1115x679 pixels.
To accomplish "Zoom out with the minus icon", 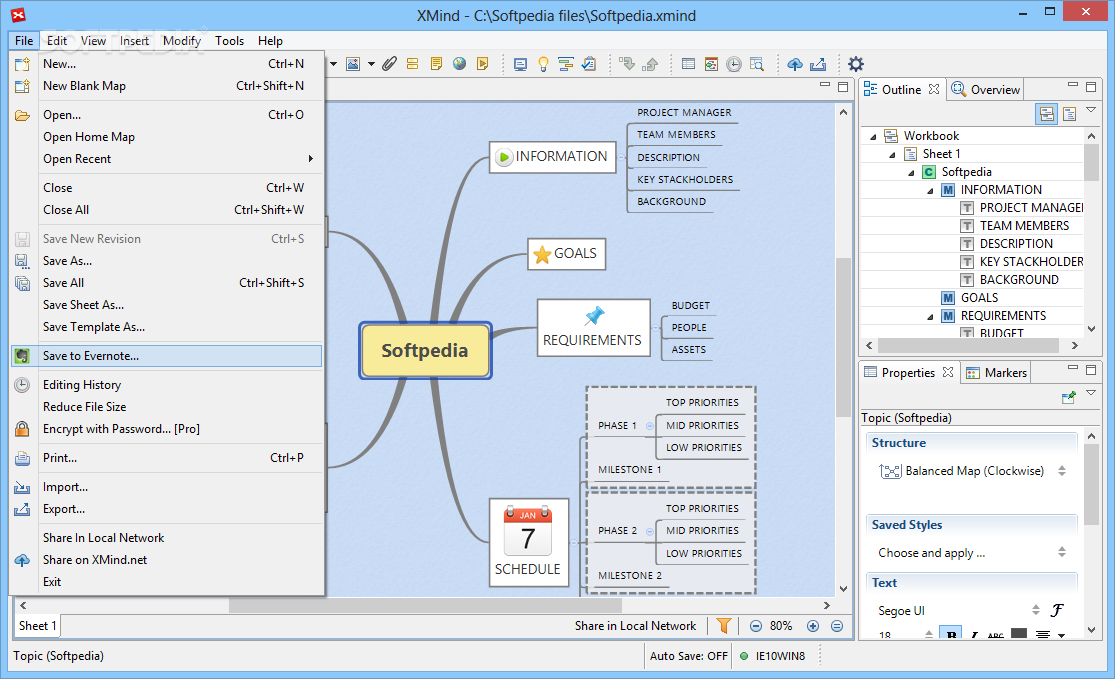I will point(756,626).
